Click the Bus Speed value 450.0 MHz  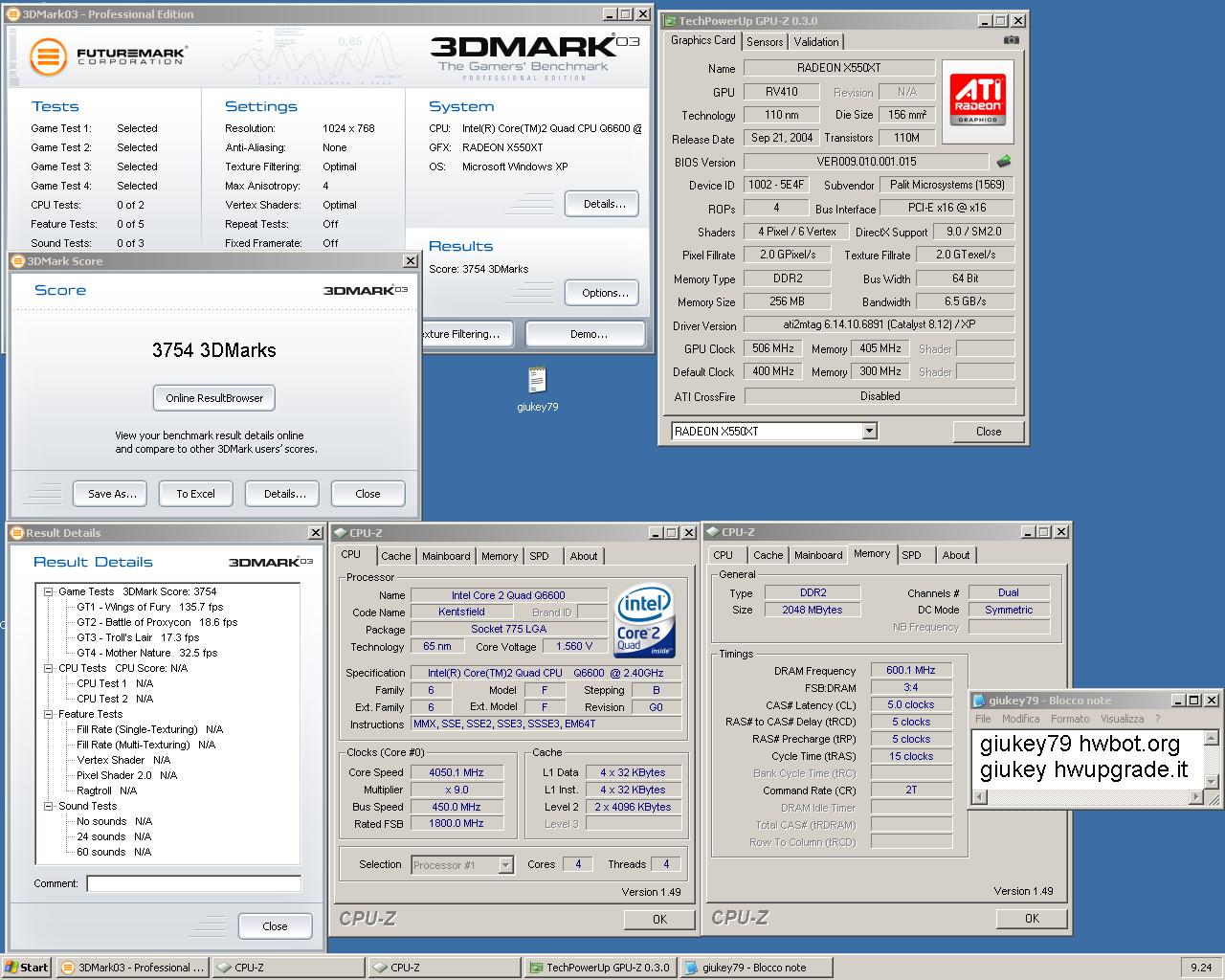[457, 807]
